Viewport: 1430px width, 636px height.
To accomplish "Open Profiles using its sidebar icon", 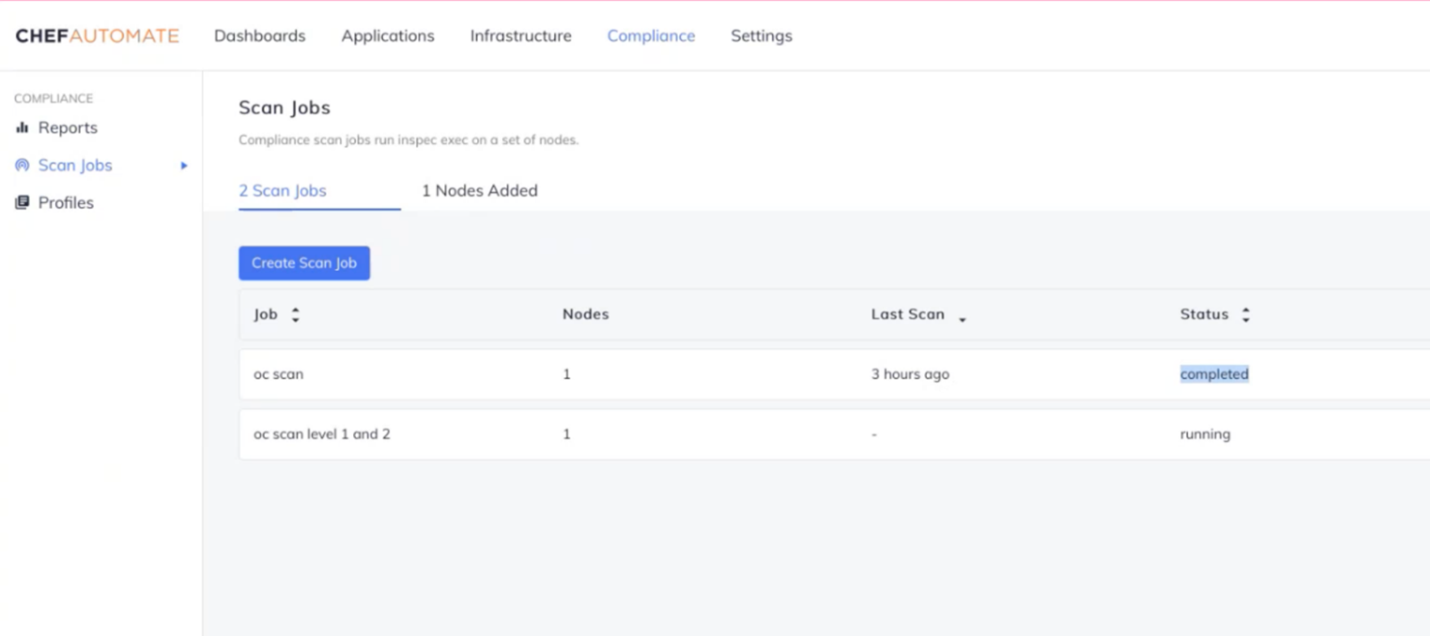I will tap(21, 202).
